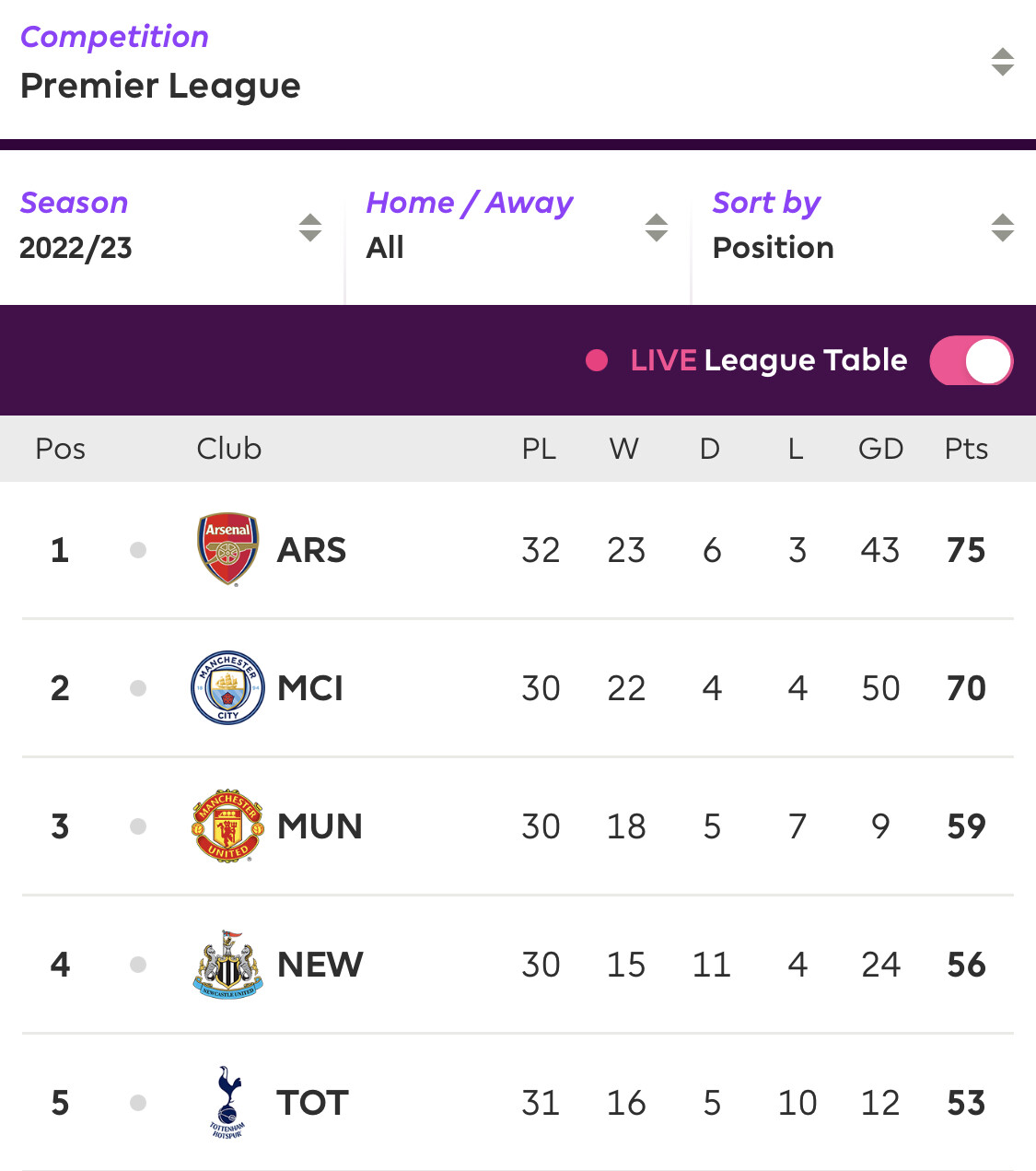1036x1171 pixels.
Task: Click the Club column header
Action: [228, 449]
